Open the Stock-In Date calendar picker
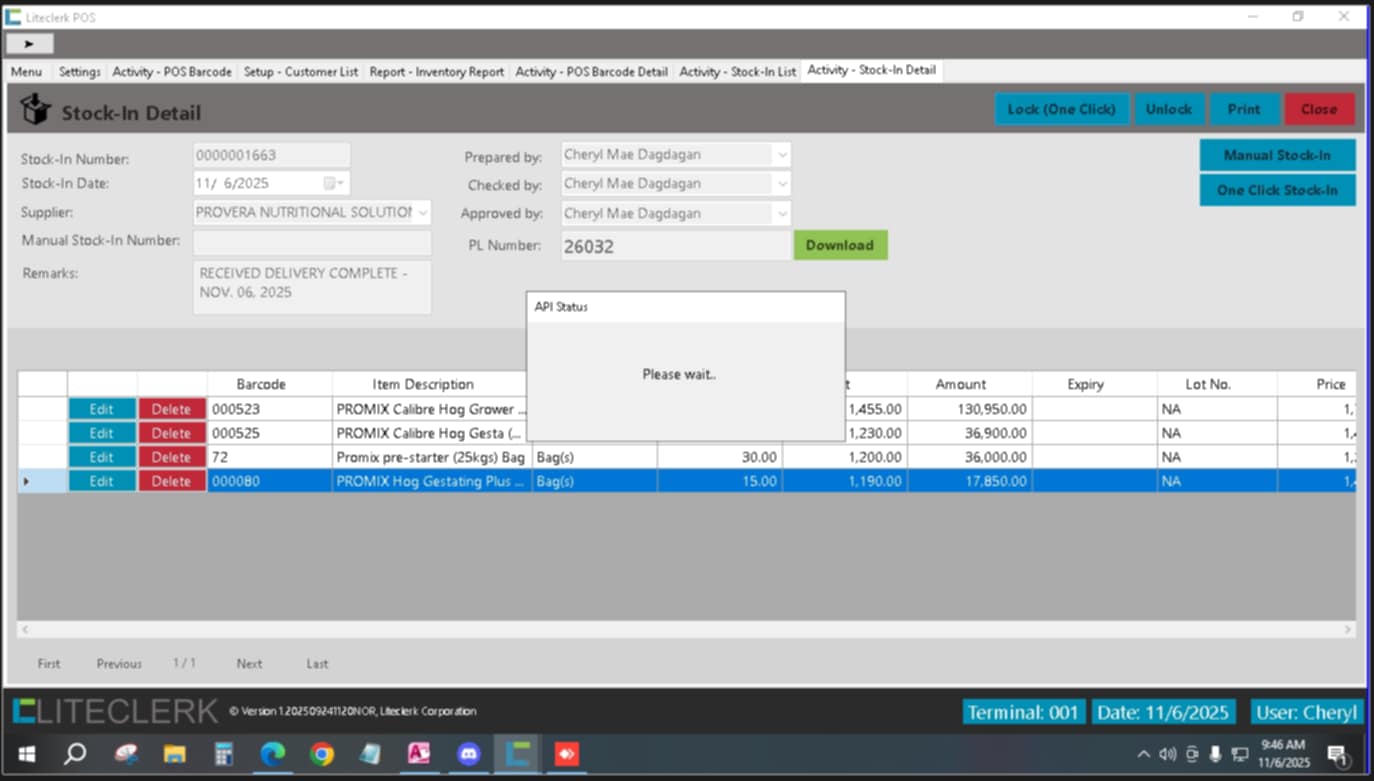 coord(333,184)
